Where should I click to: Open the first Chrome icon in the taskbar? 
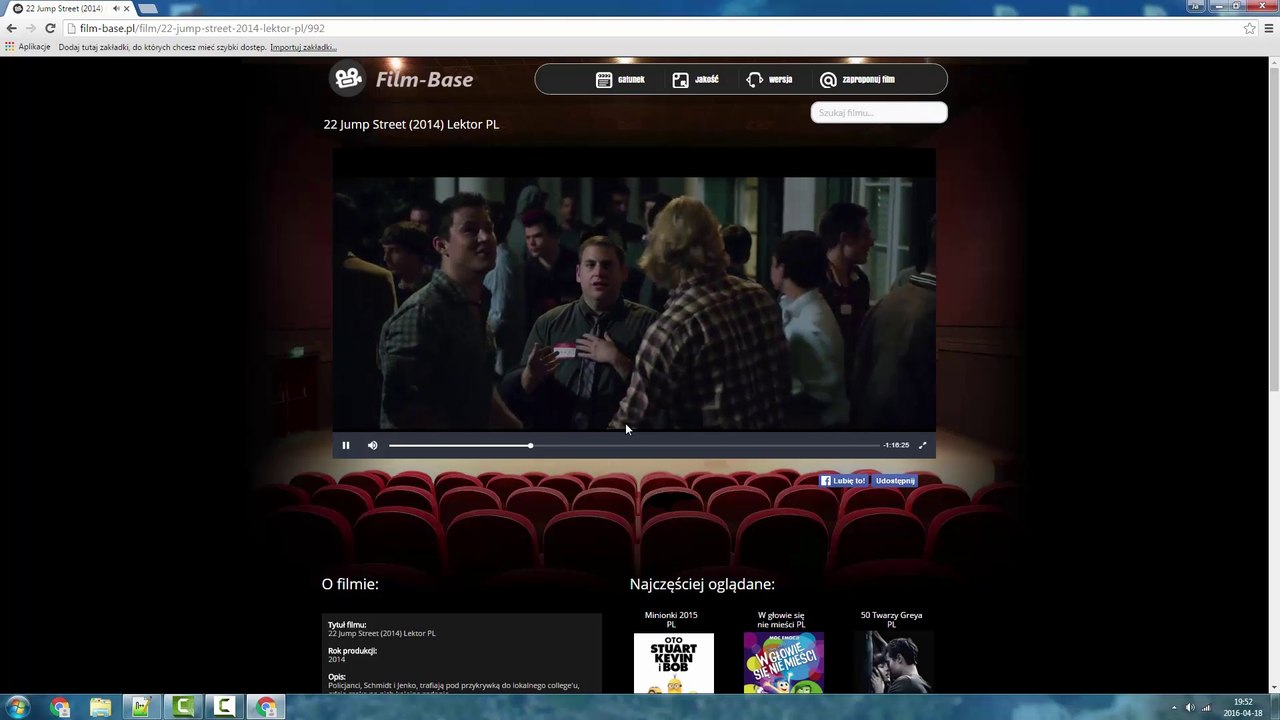(60, 708)
